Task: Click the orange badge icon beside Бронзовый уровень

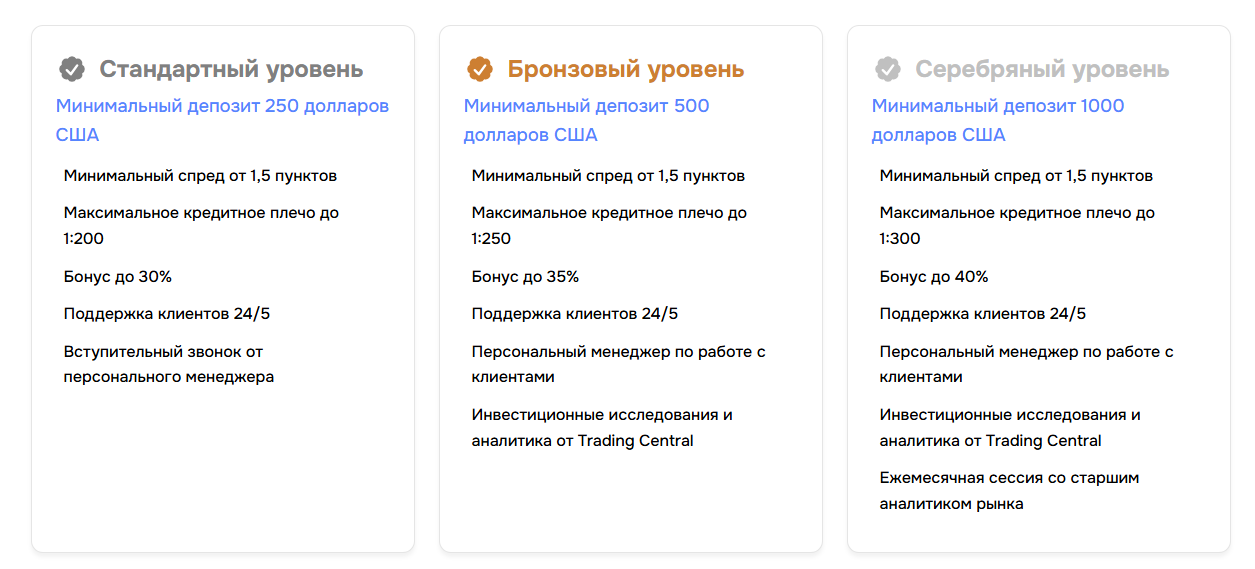Action: (480, 69)
